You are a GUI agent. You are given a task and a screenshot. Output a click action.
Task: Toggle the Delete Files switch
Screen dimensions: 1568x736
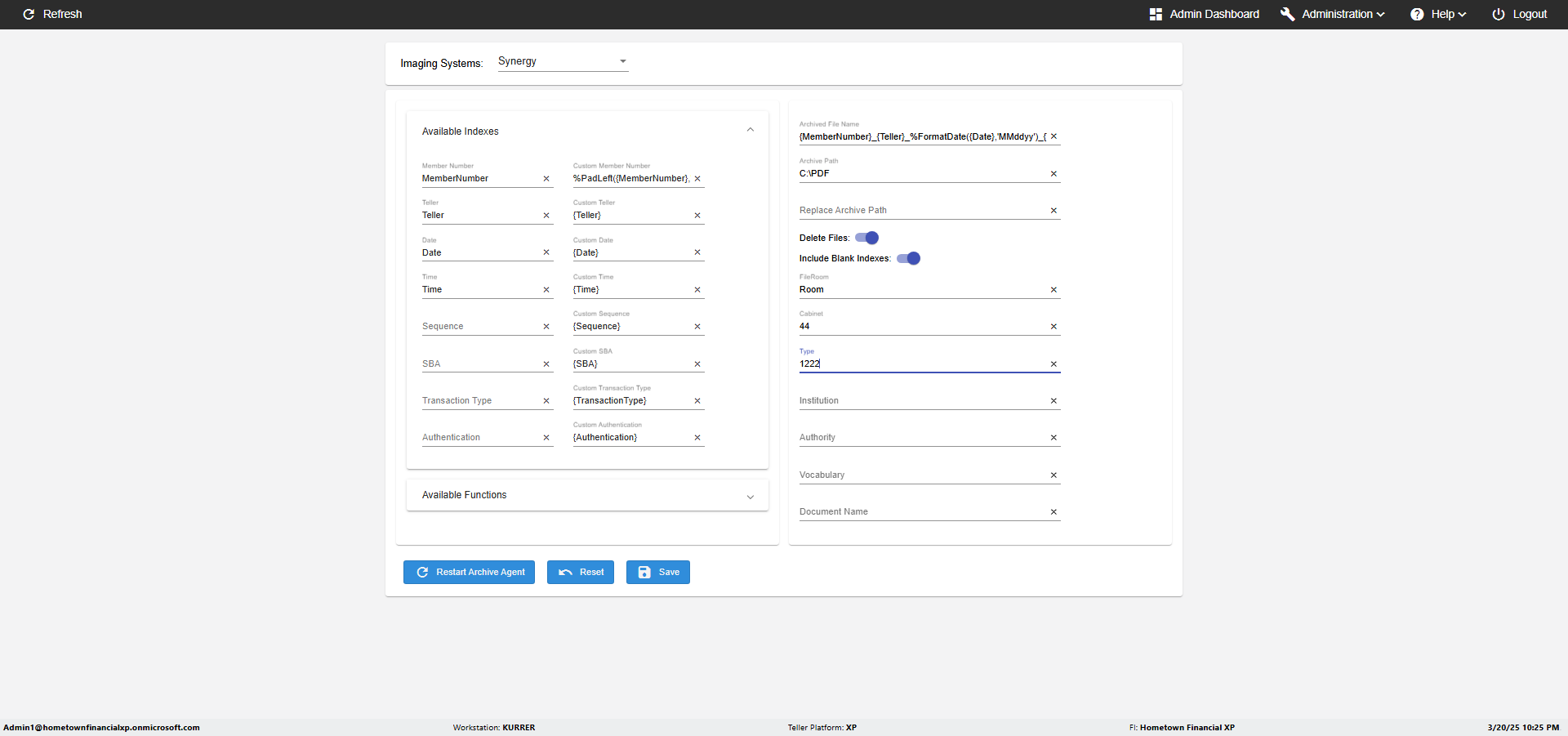tap(867, 238)
